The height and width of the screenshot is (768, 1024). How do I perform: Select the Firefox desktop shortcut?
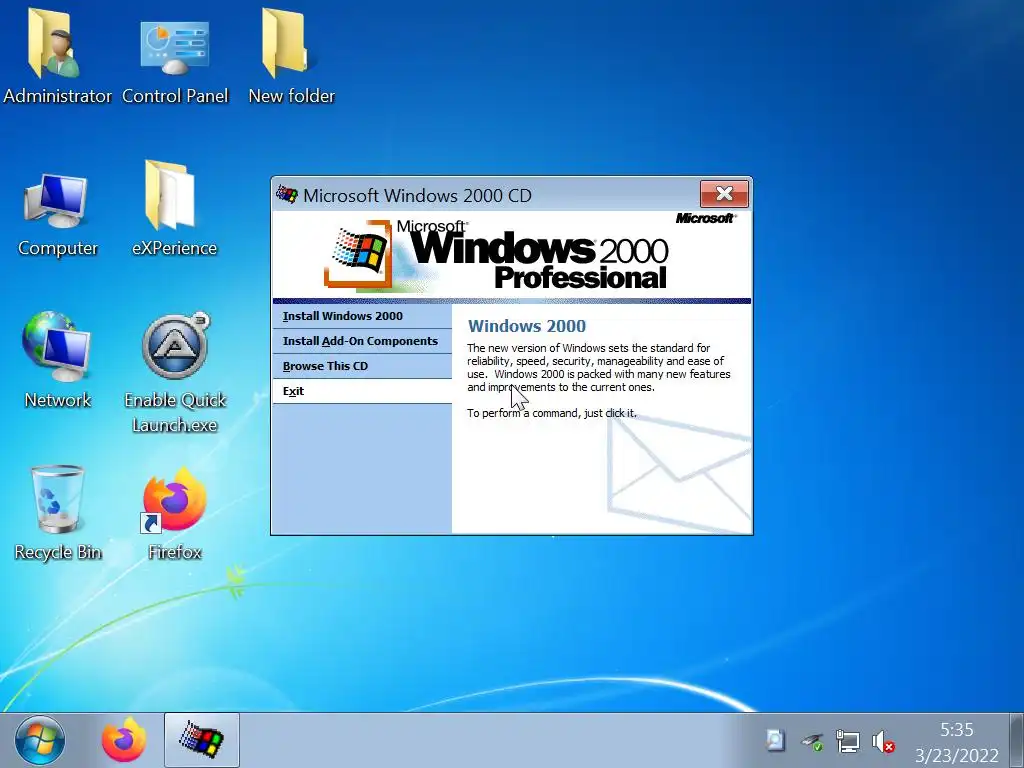coord(174,513)
